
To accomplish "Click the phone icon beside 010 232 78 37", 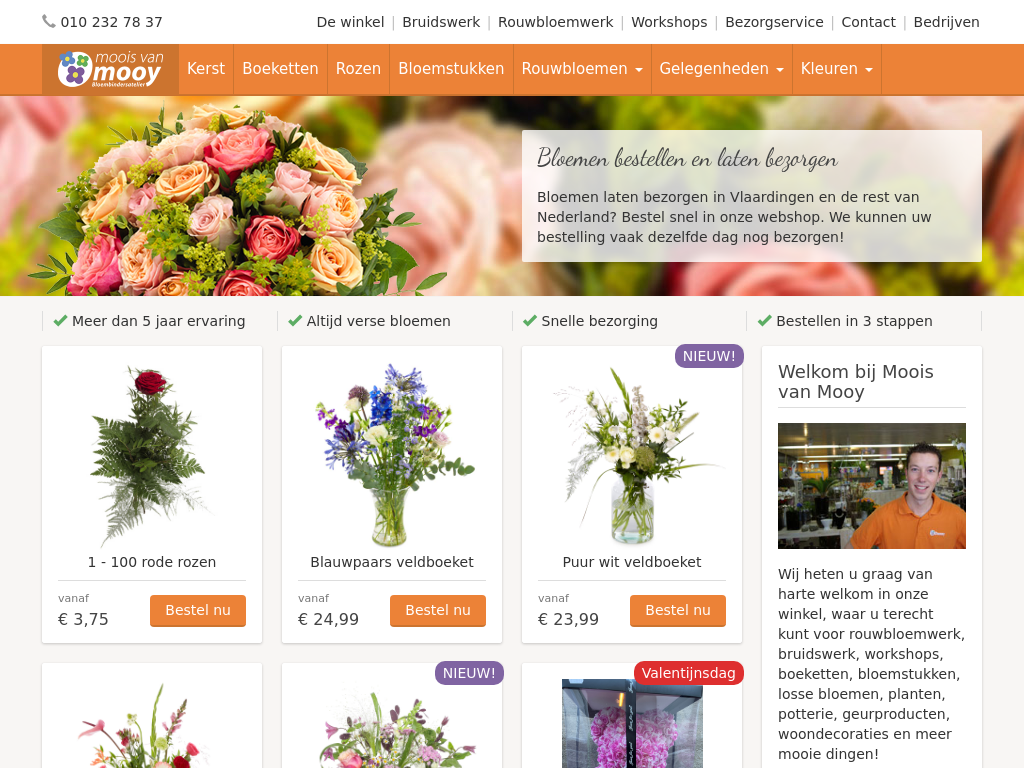I will click(49, 22).
